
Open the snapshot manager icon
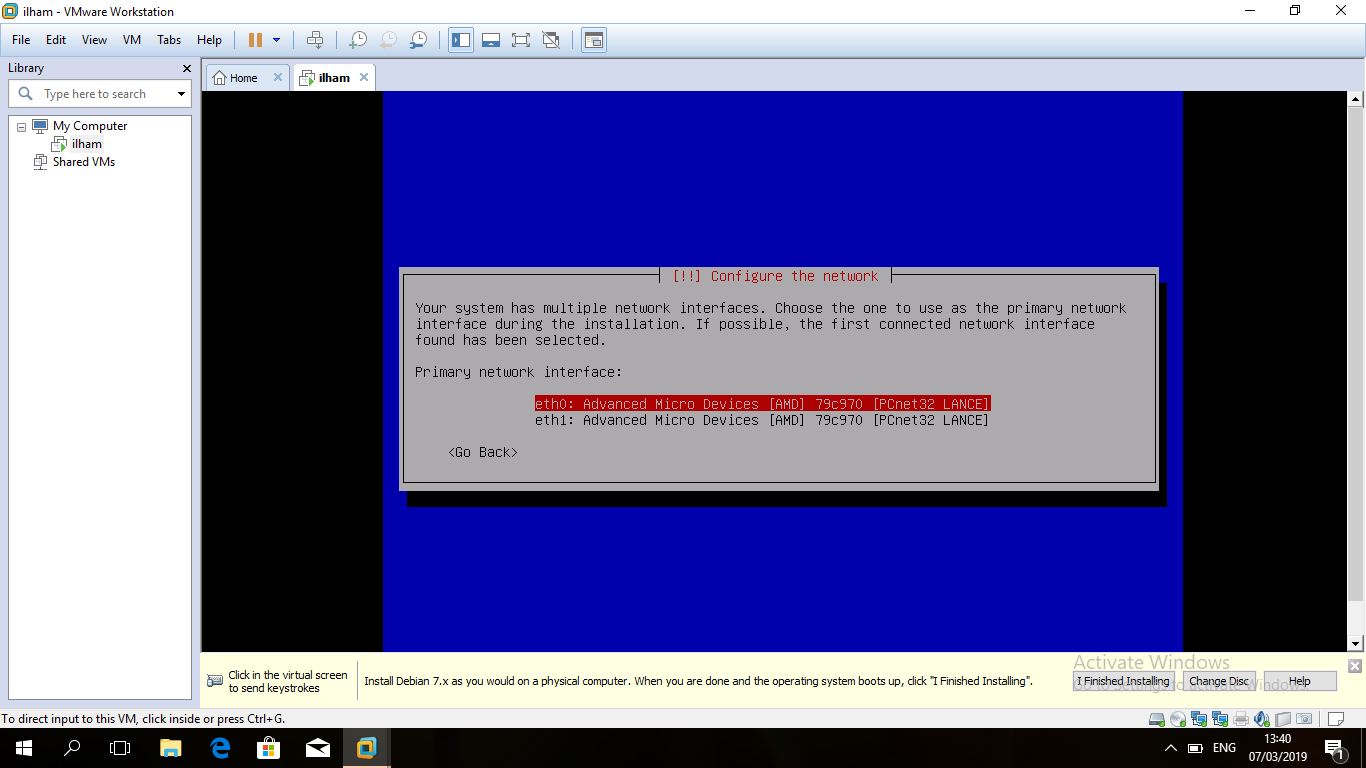(419, 40)
